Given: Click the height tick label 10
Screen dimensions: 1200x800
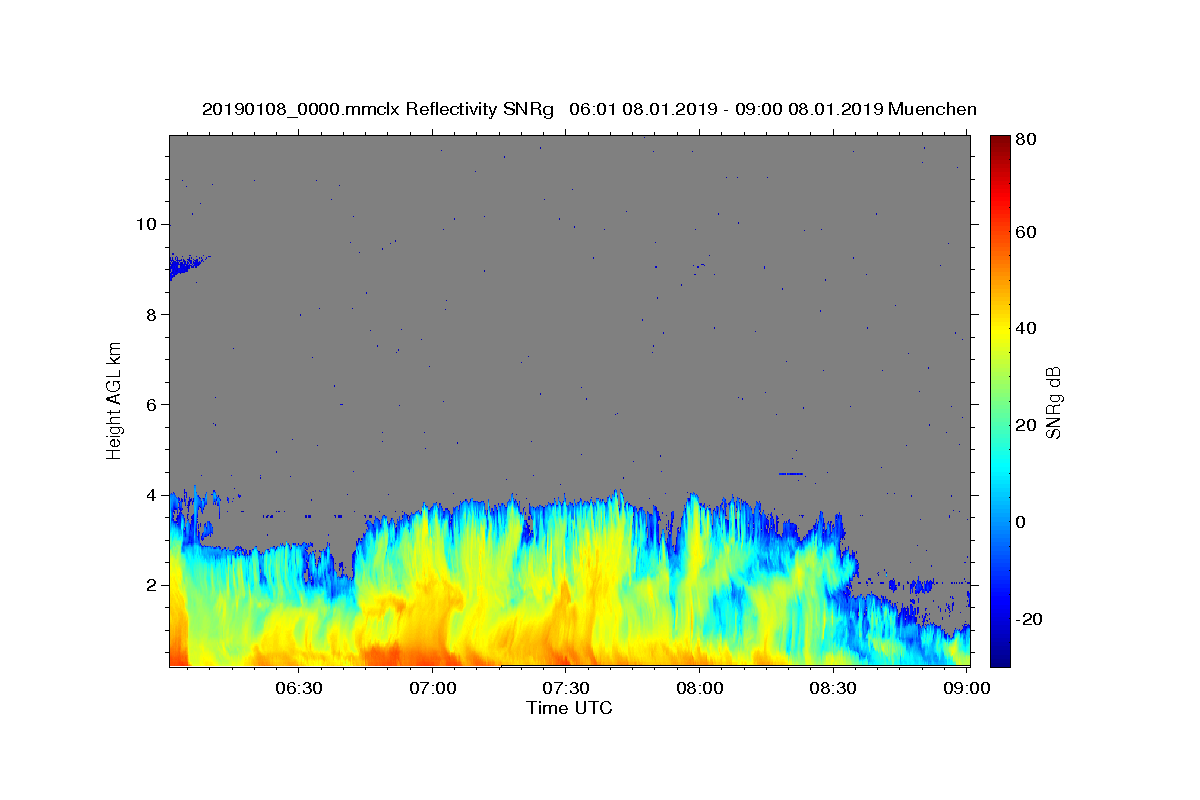Looking at the screenshot, I should [x=148, y=224].
